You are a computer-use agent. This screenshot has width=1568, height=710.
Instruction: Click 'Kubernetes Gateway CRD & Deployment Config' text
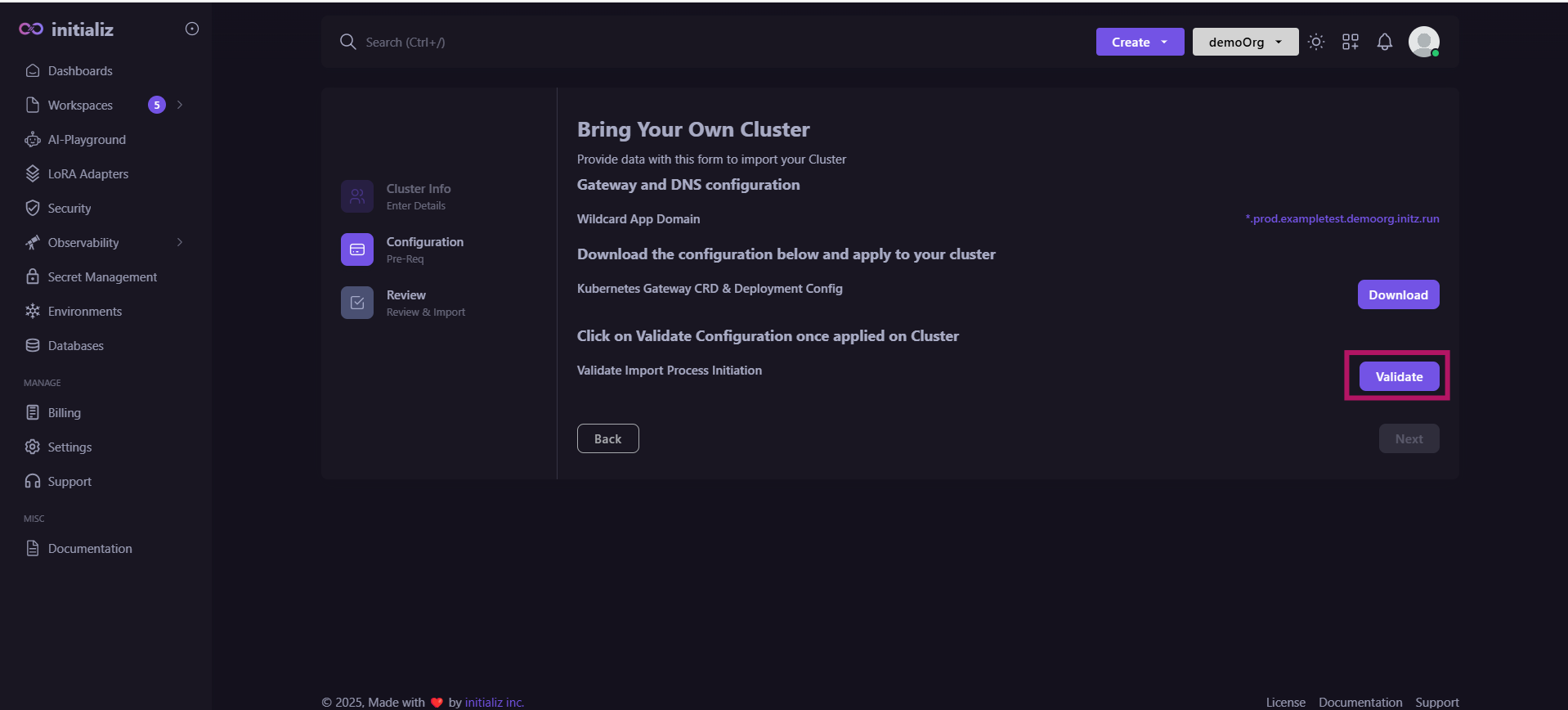(710, 289)
